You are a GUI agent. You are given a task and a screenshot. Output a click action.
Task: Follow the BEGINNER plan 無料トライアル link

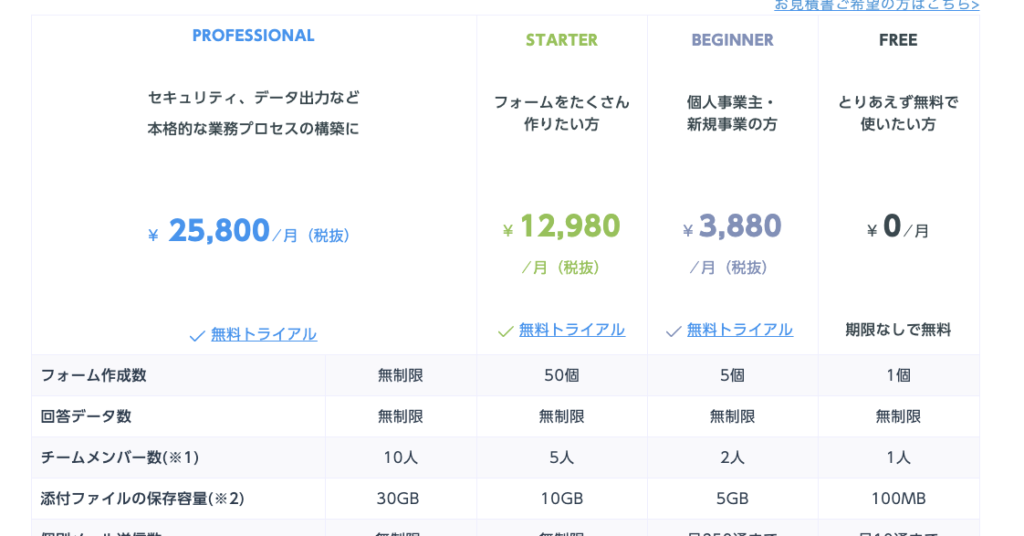740,330
